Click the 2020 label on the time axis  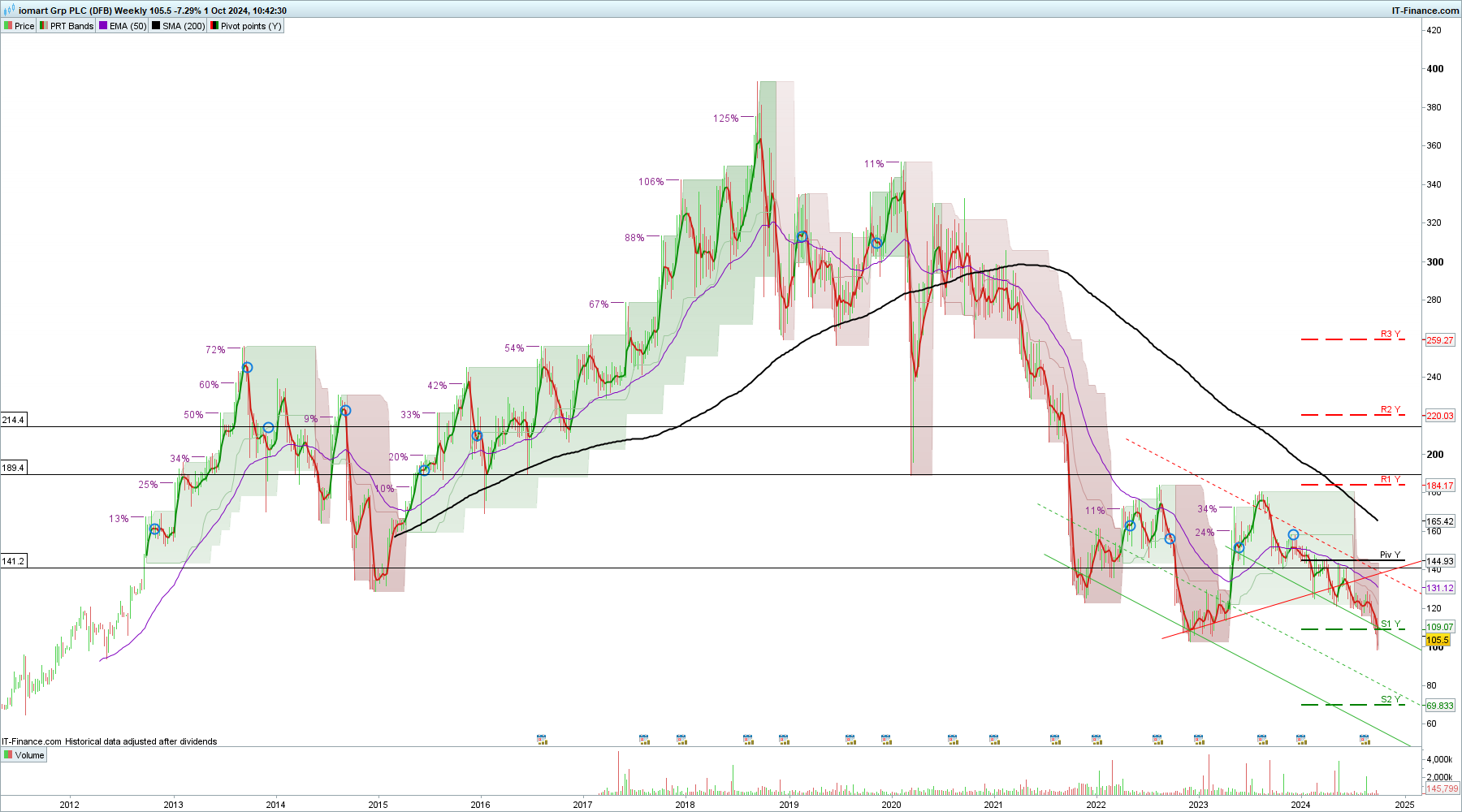pyautogui.click(x=891, y=805)
